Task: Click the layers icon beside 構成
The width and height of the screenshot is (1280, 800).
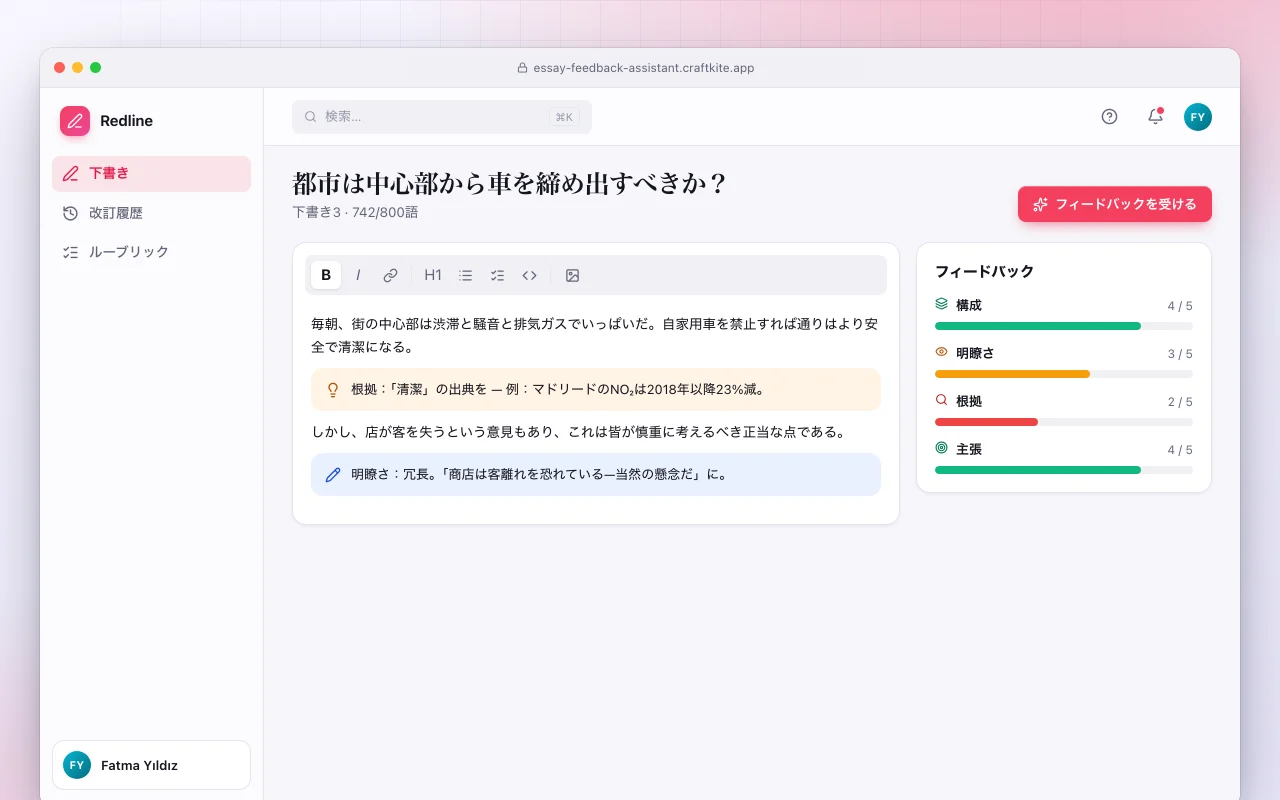Action: coord(941,304)
